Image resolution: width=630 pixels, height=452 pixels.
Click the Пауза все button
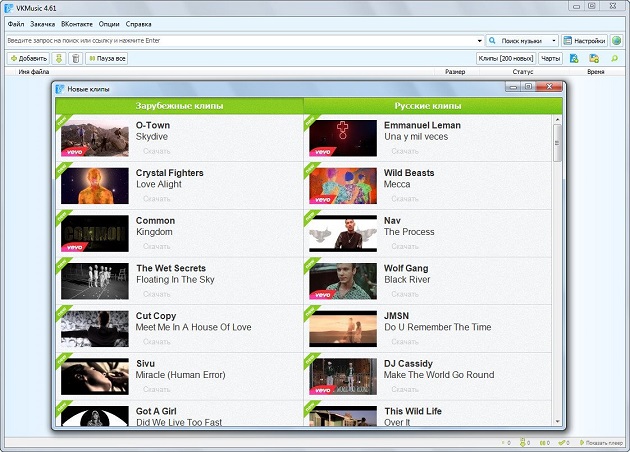pos(106,59)
